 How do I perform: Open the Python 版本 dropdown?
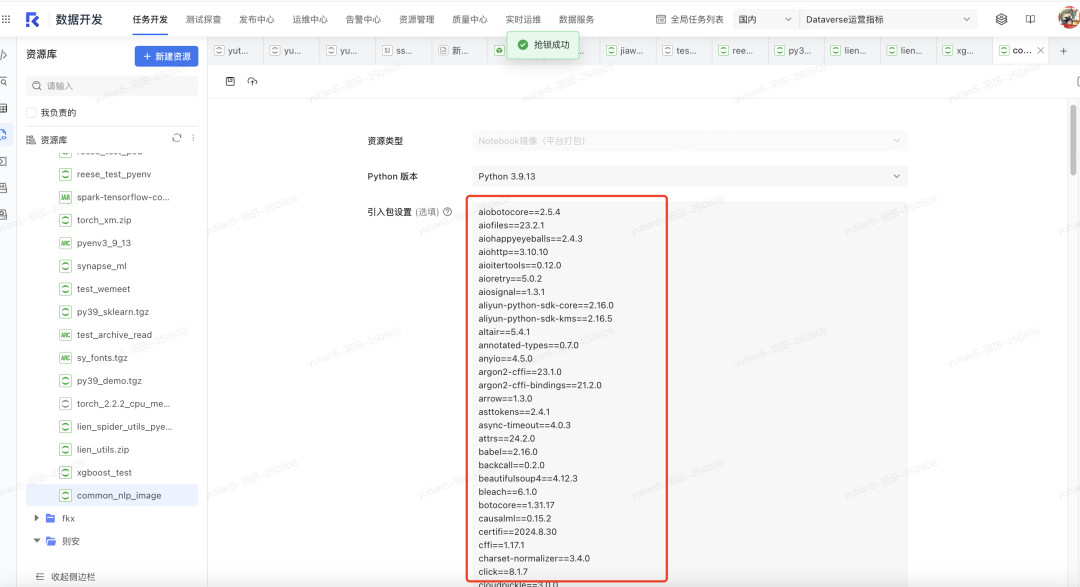[x=689, y=176]
